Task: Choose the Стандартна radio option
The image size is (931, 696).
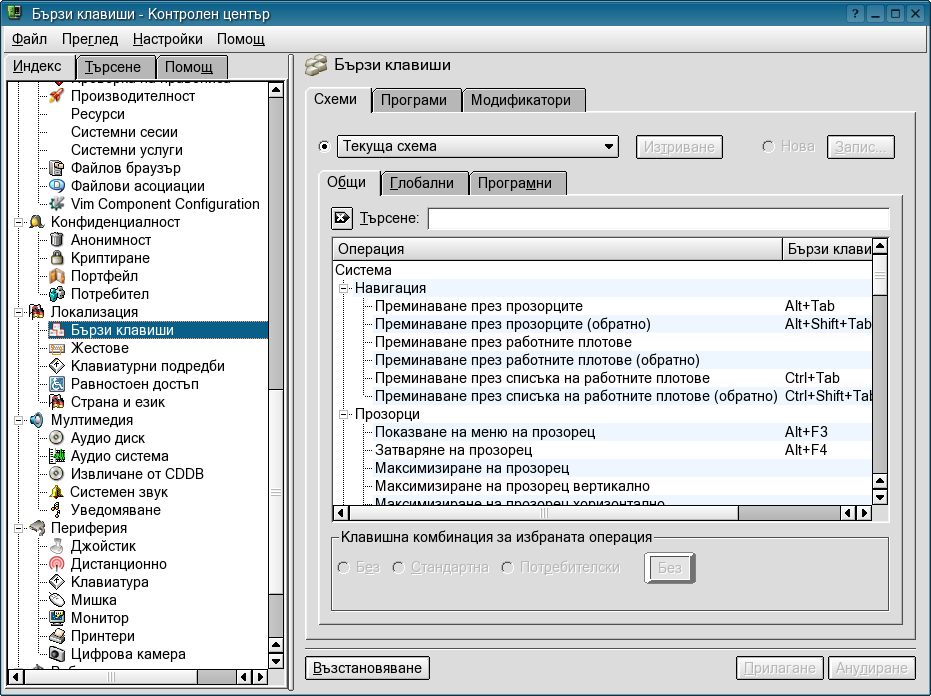Action: click(398, 568)
